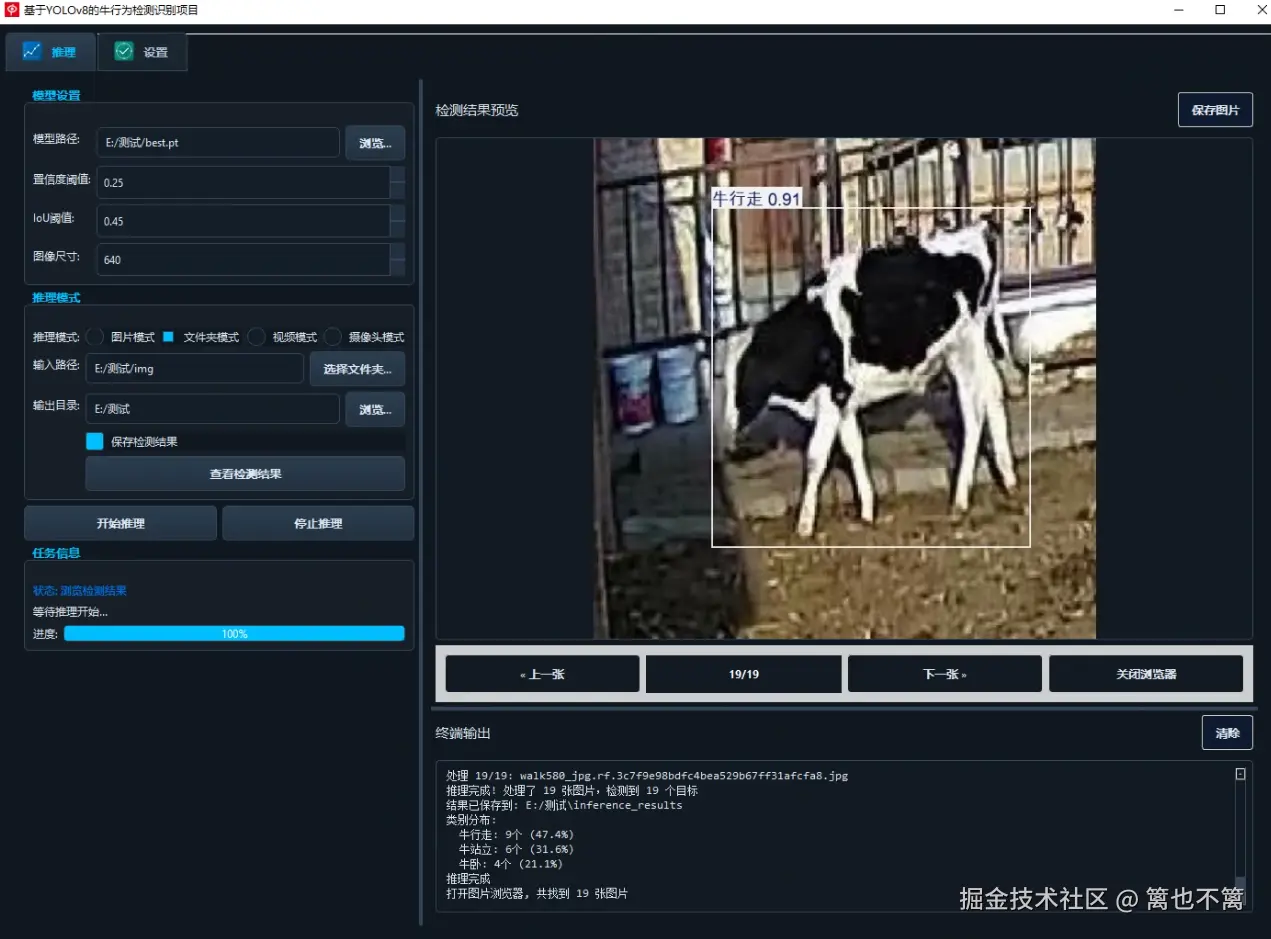Screen dimensions: 1271x939
Task: Click the 牛行走 0.91 detection label
Action: [x=756, y=198]
